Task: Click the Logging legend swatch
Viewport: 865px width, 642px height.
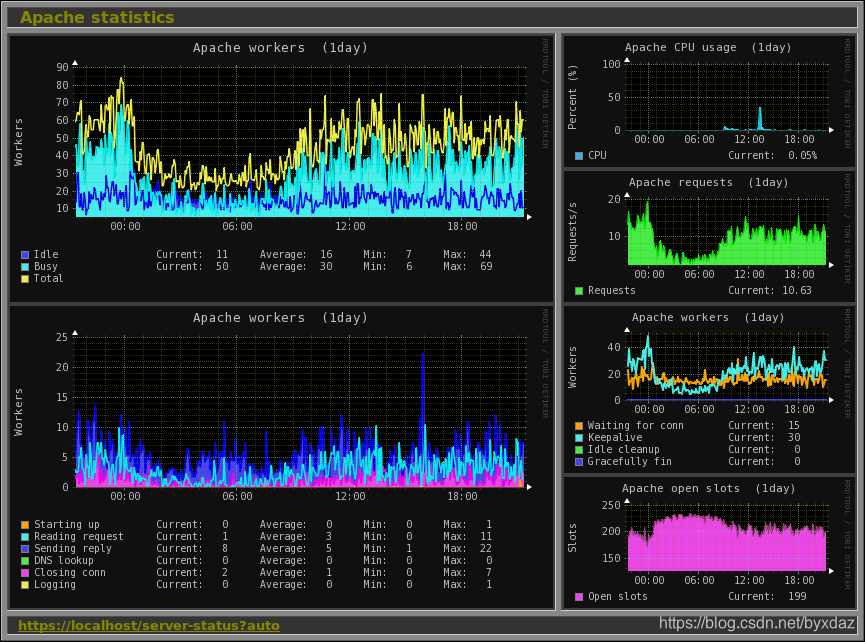Action: pos(25,585)
